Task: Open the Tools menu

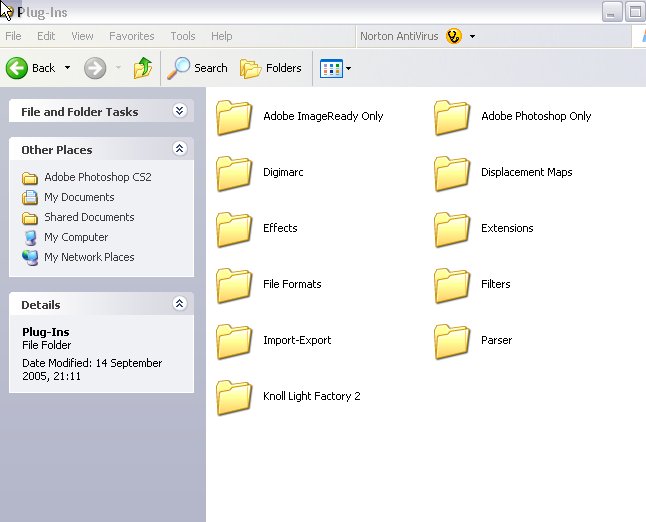Action: (x=183, y=36)
